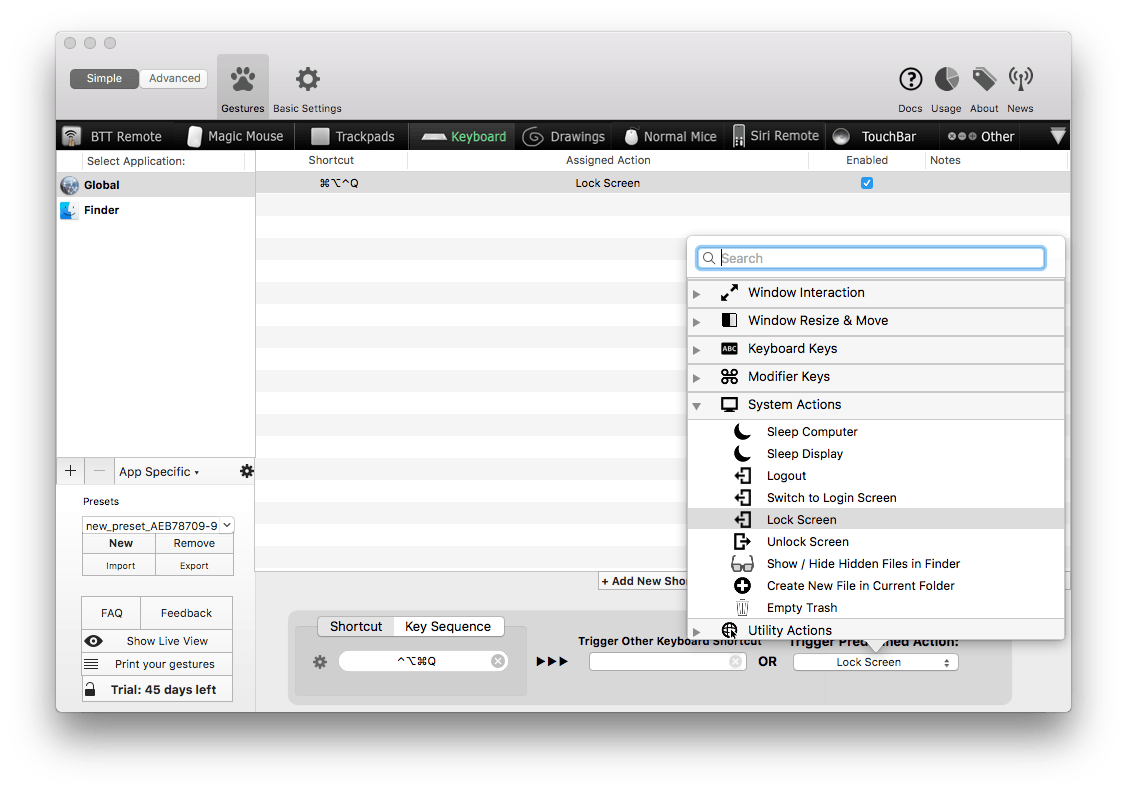Select Key Sequence segment
1127x792 pixels.
click(448, 627)
